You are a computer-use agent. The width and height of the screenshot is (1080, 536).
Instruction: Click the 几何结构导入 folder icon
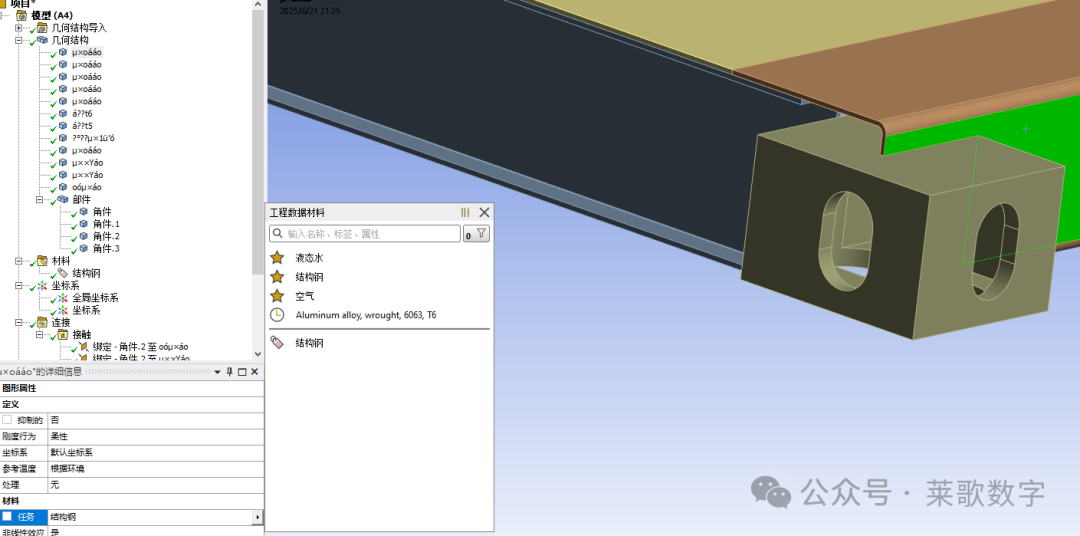(43, 28)
